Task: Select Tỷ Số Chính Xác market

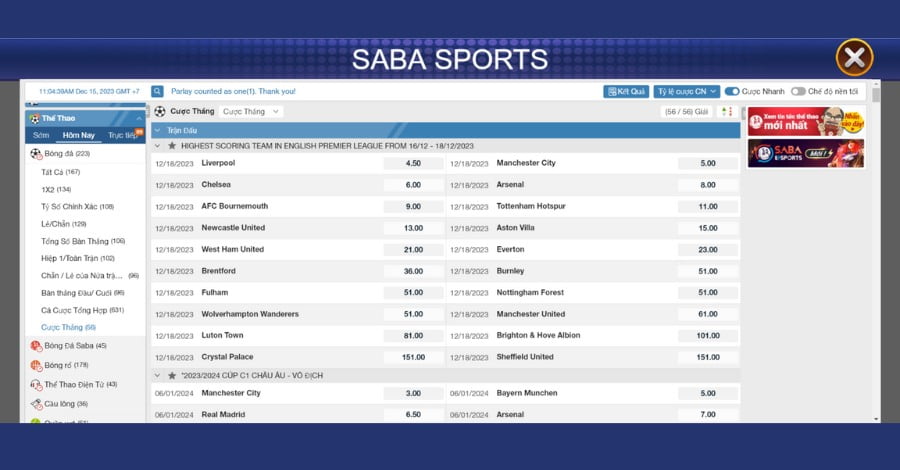Action: click(x=77, y=207)
